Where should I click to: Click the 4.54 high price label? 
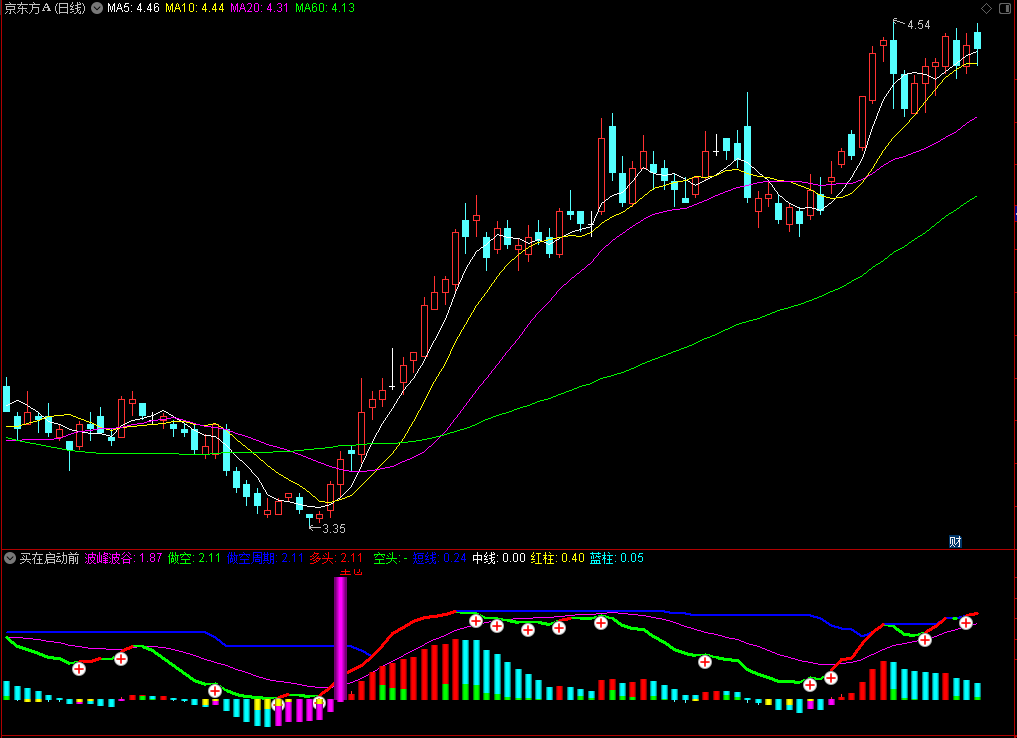(x=918, y=25)
